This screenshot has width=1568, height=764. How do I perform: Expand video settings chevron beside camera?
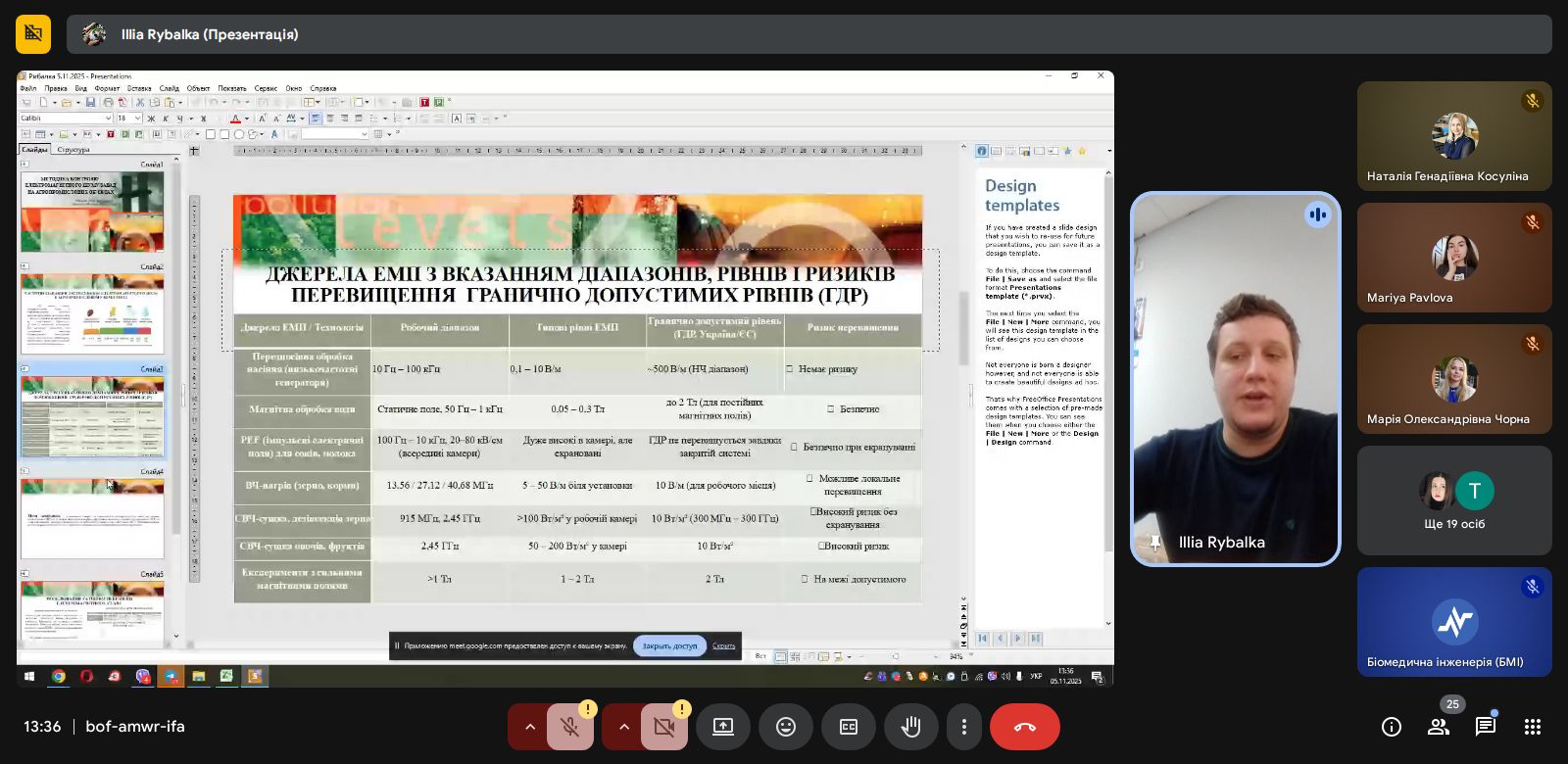[623, 727]
